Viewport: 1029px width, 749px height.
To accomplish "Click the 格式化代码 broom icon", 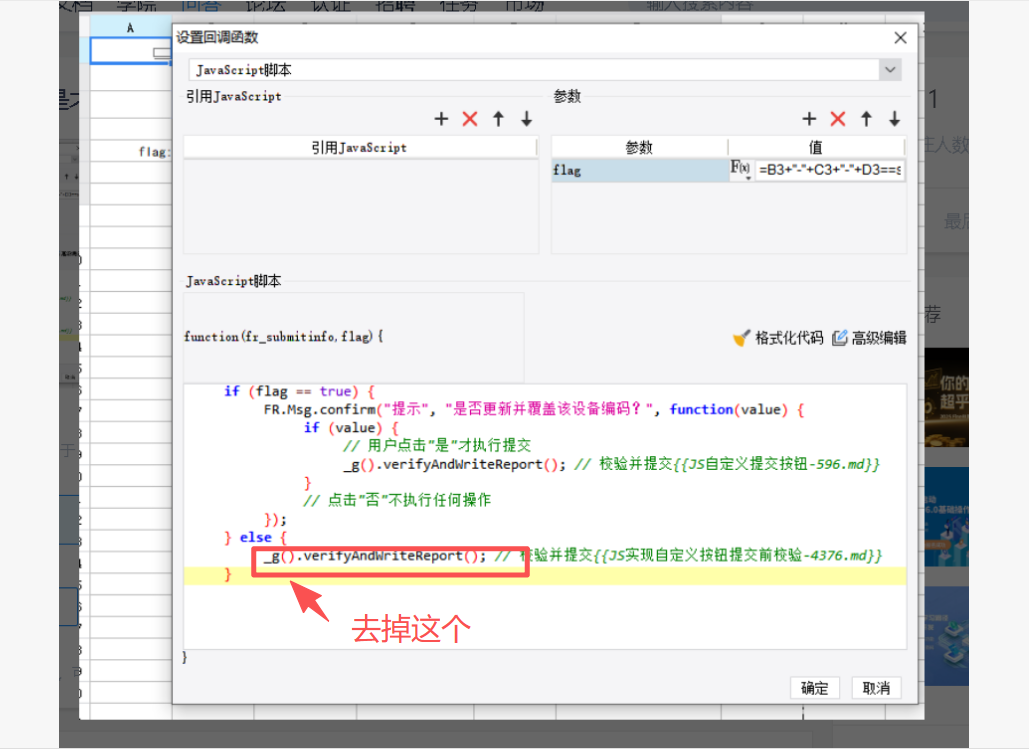I will pos(741,338).
